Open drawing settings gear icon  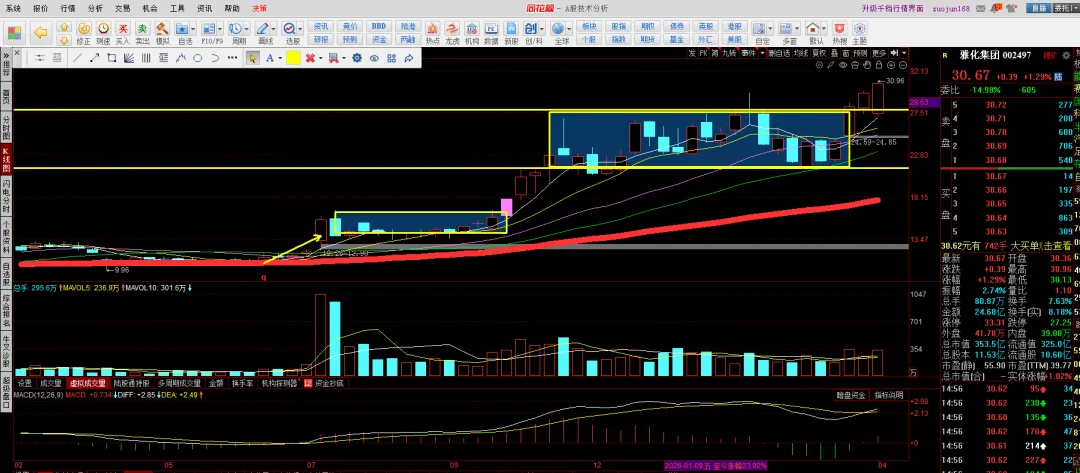pyautogui.click(x=357, y=58)
